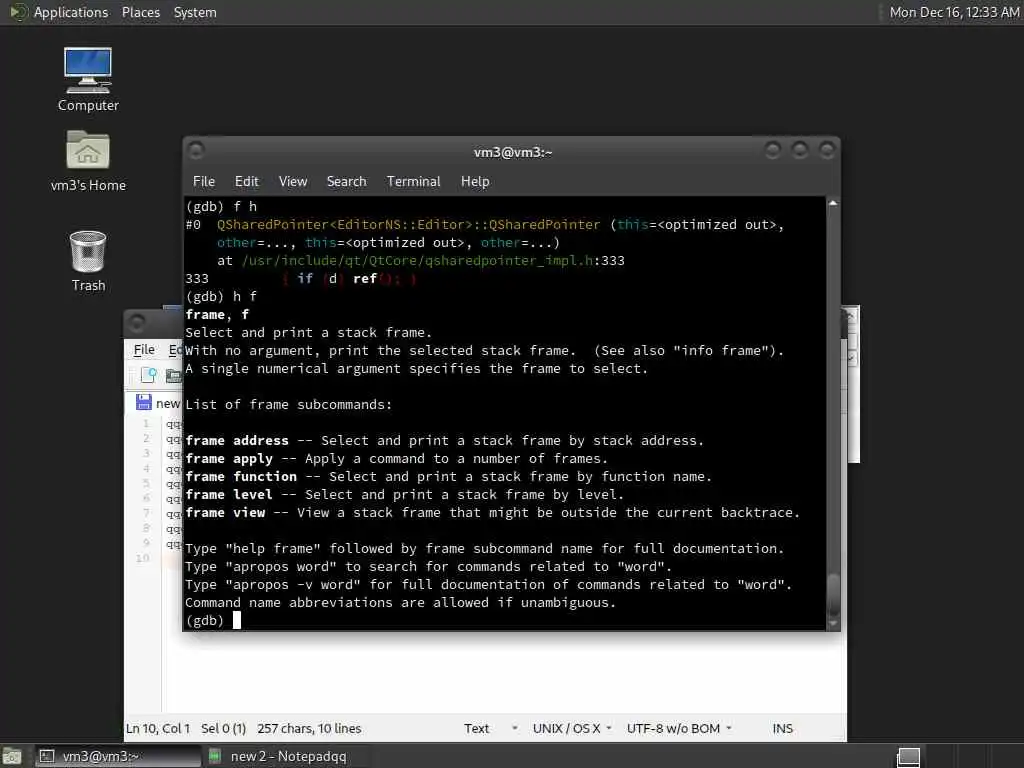The image size is (1024, 768).
Task: Toggle the INS insert mode indicator
Action: (782, 728)
